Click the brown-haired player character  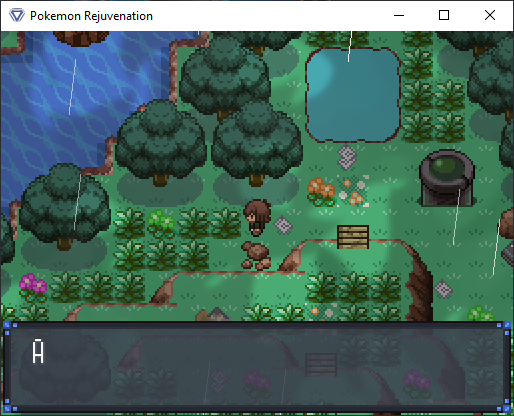coord(257,218)
